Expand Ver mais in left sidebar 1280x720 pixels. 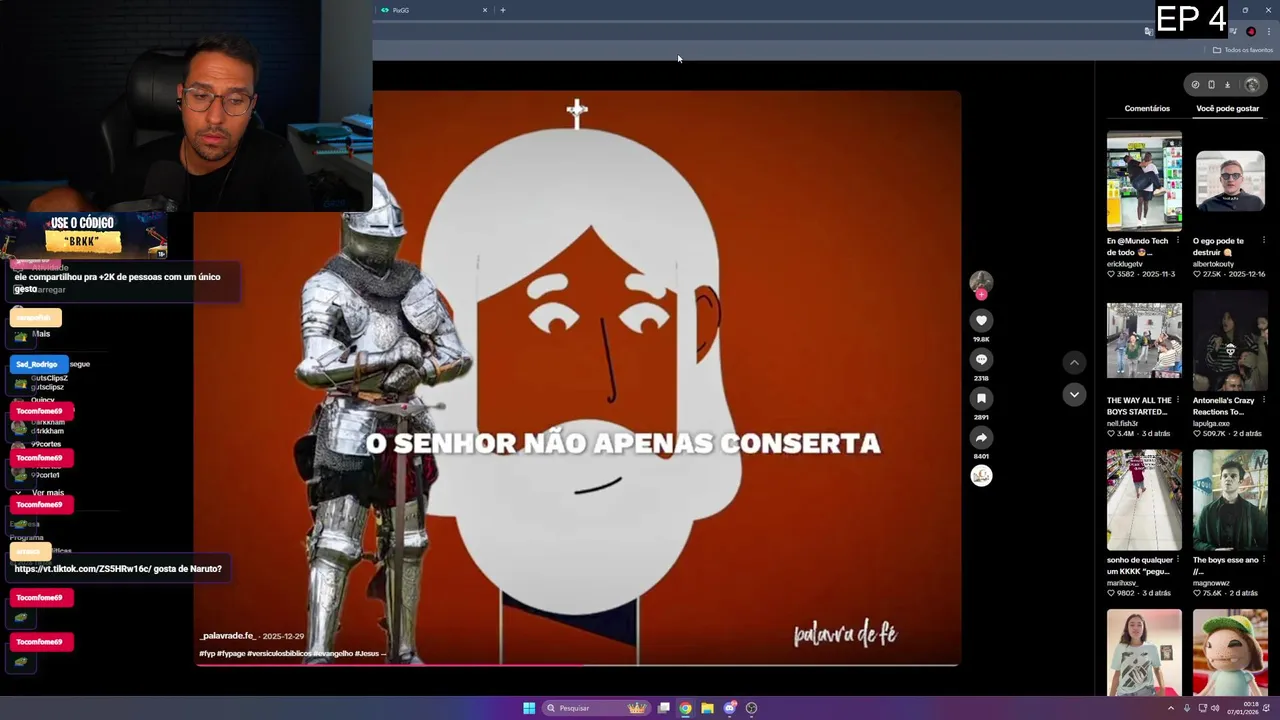tap(47, 493)
